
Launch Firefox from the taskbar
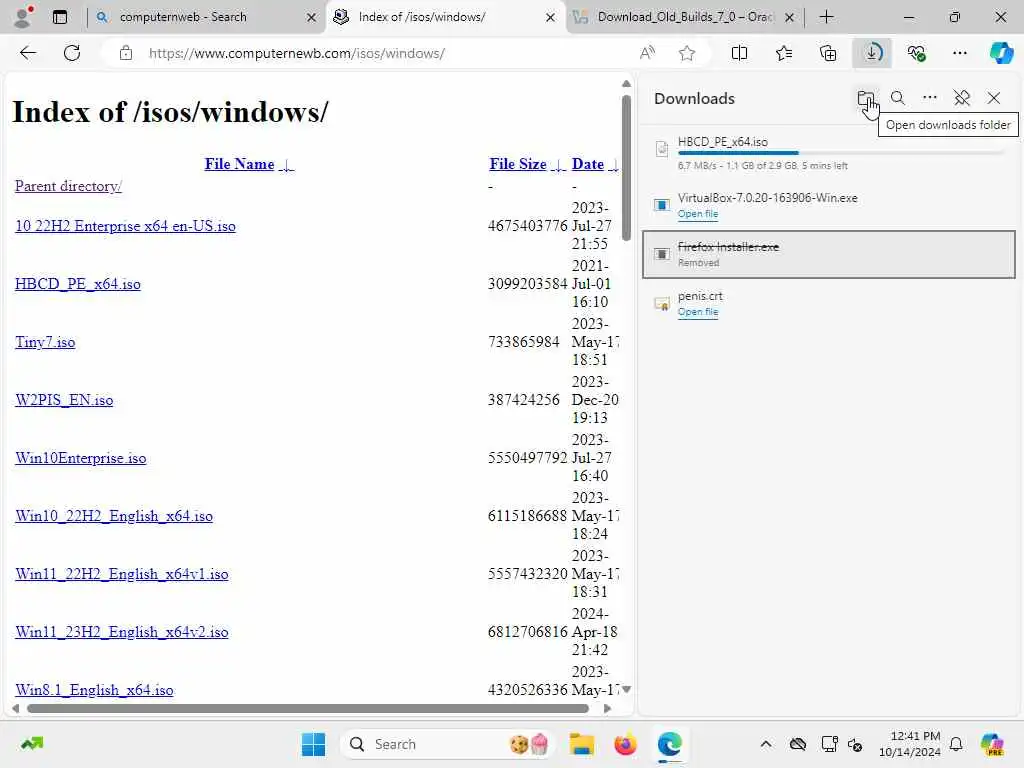click(x=625, y=744)
